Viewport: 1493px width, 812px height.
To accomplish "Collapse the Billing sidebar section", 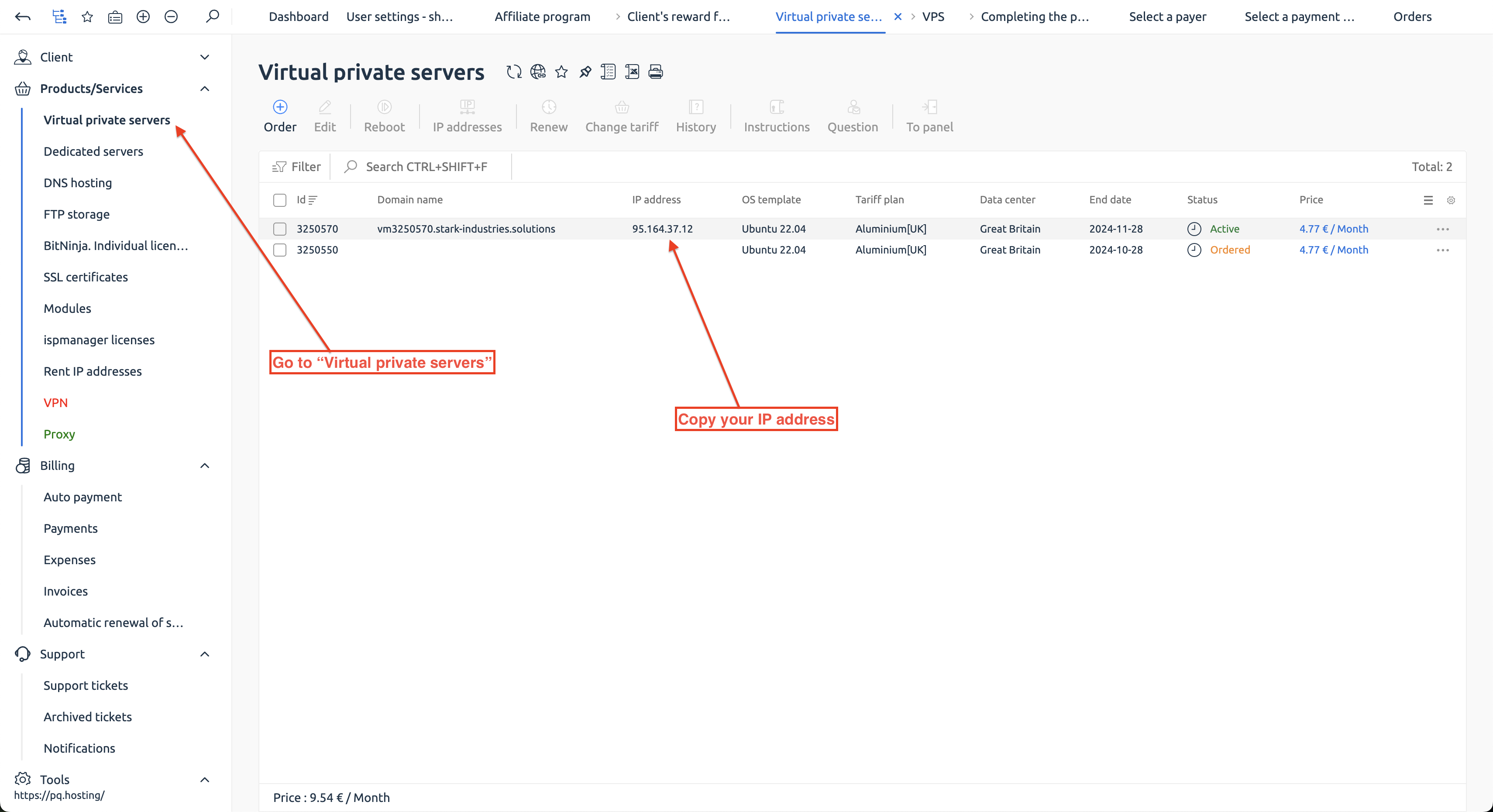I will pyautogui.click(x=205, y=466).
